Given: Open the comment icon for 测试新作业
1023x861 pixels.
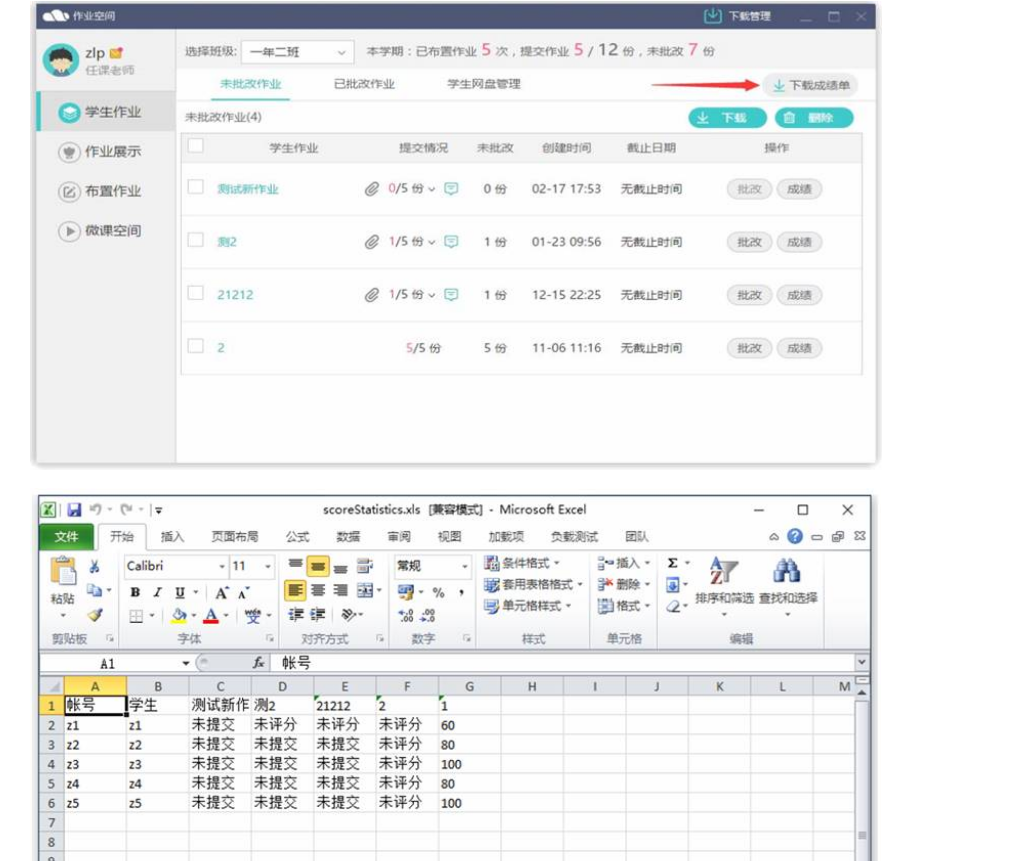Looking at the screenshot, I should click(451, 188).
